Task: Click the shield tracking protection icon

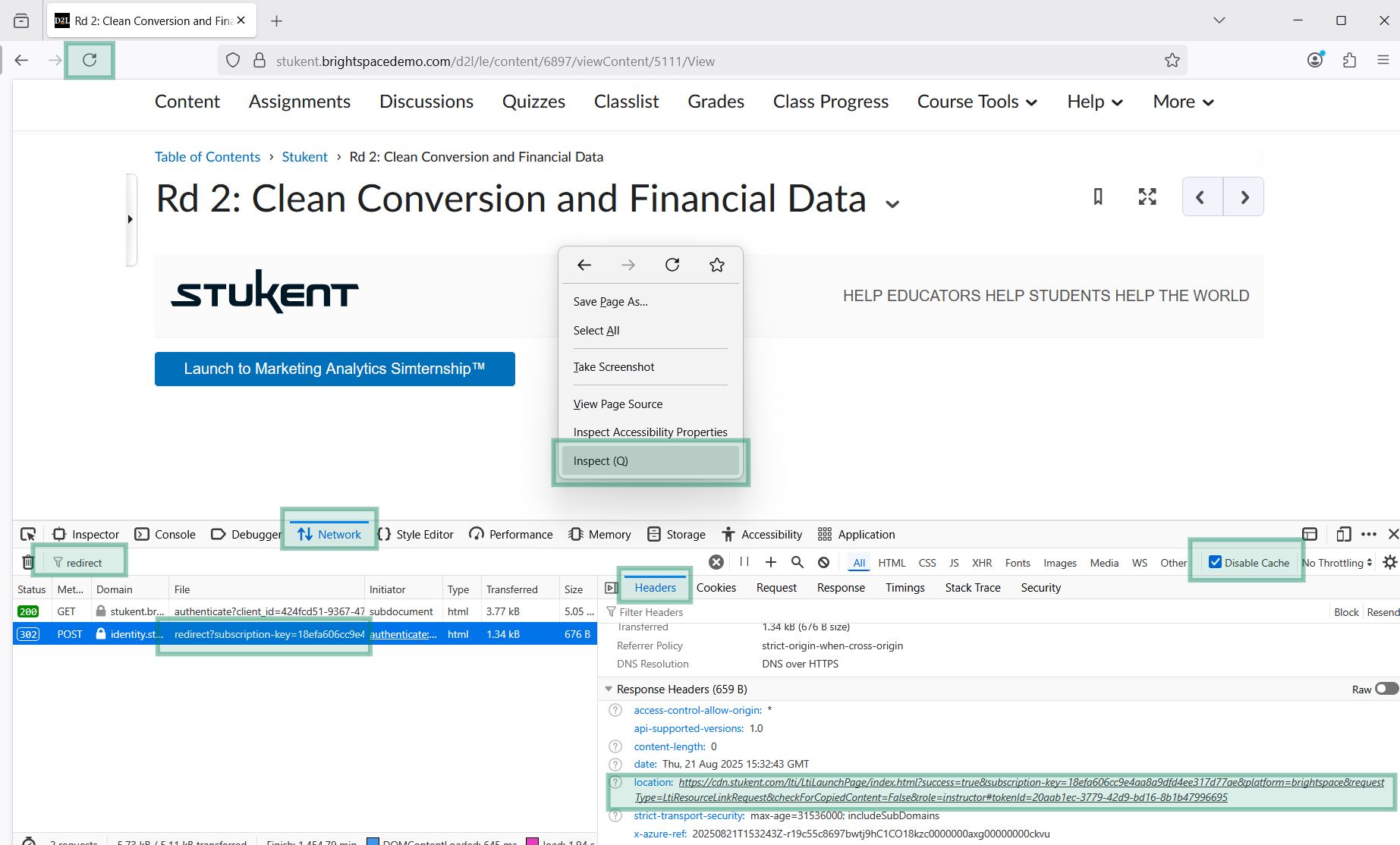Action: [233, 61]
